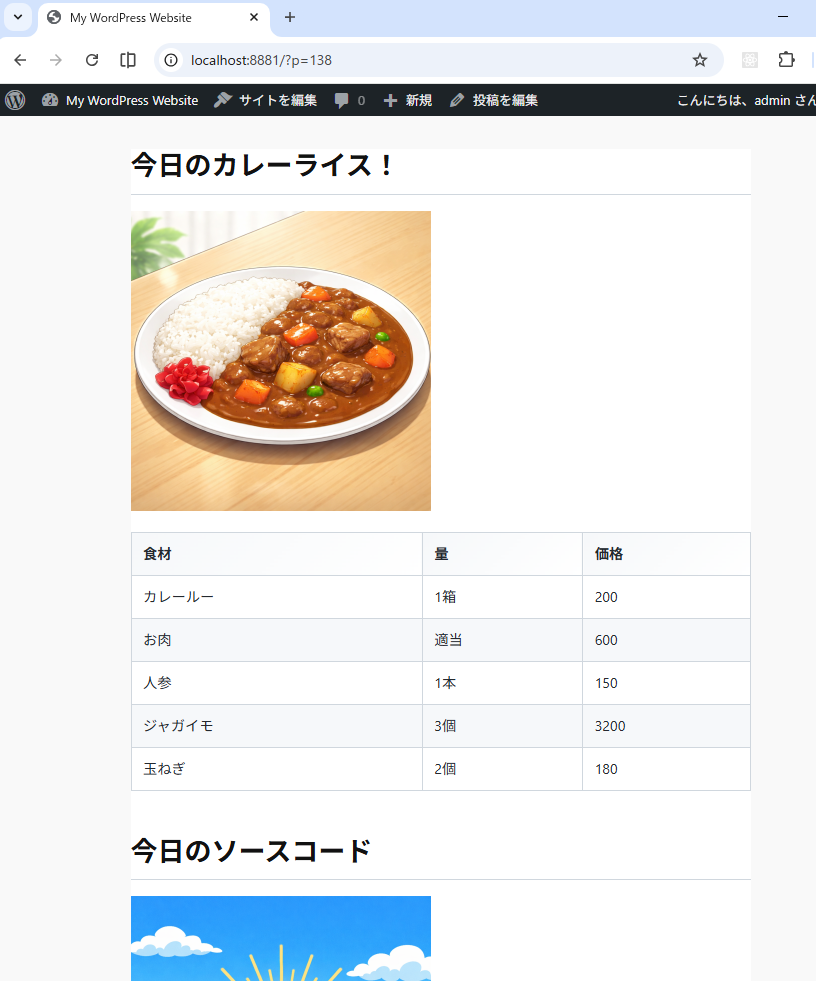
Task: Open the comments bubble showing 0
Action: click(x=350, y=100)
